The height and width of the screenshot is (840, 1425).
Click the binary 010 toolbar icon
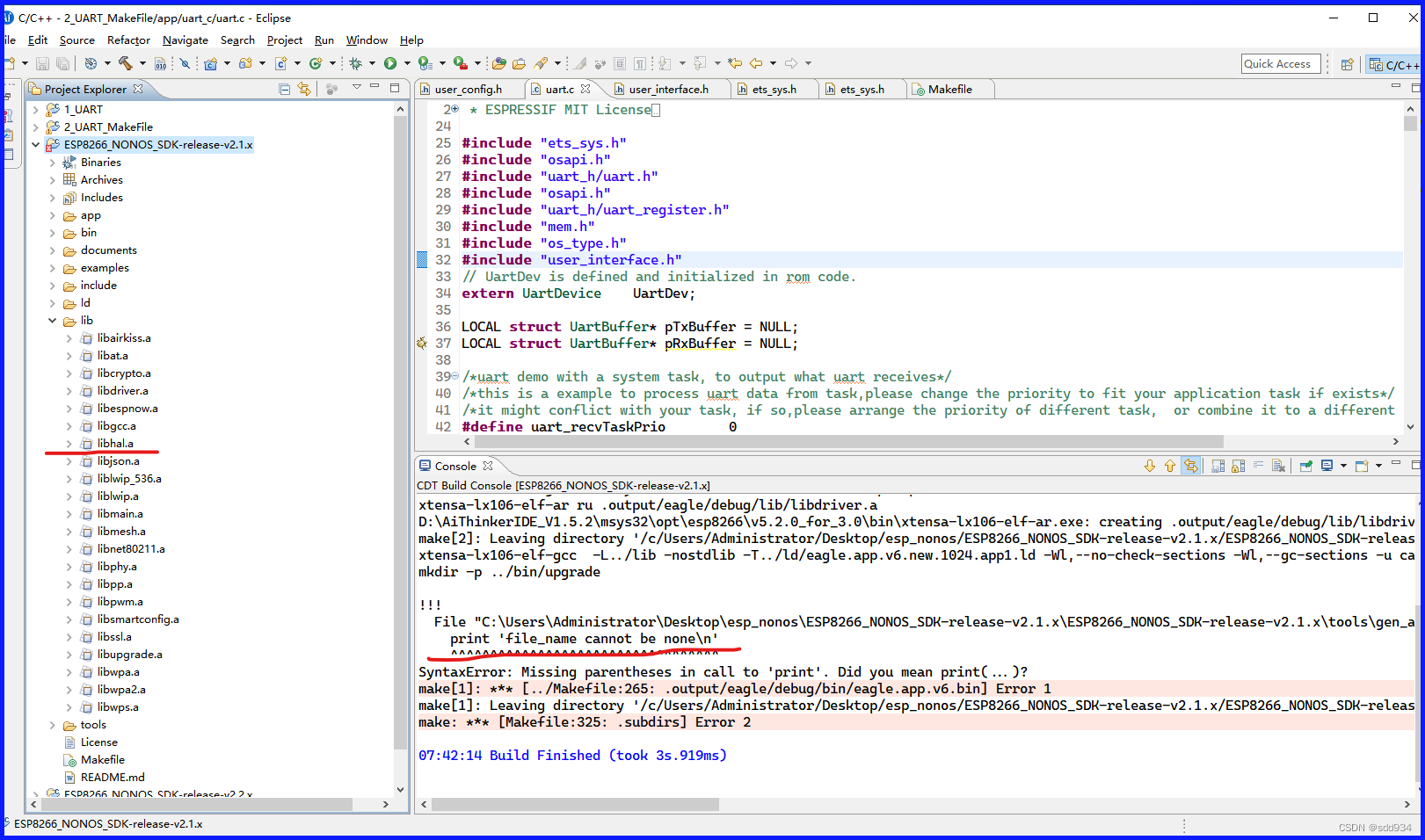click(160, 63)
